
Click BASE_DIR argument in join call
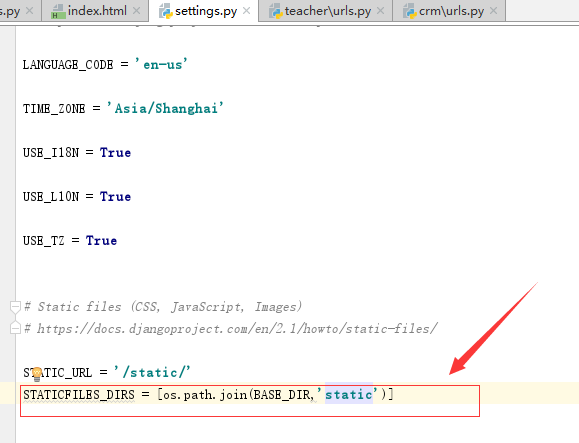click(282, 395)
